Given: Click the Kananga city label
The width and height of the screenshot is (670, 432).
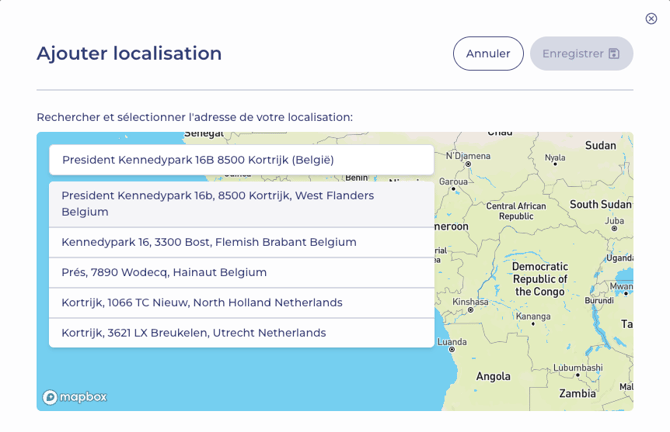Looking at the screenshot, I should [x=533, y=317].
